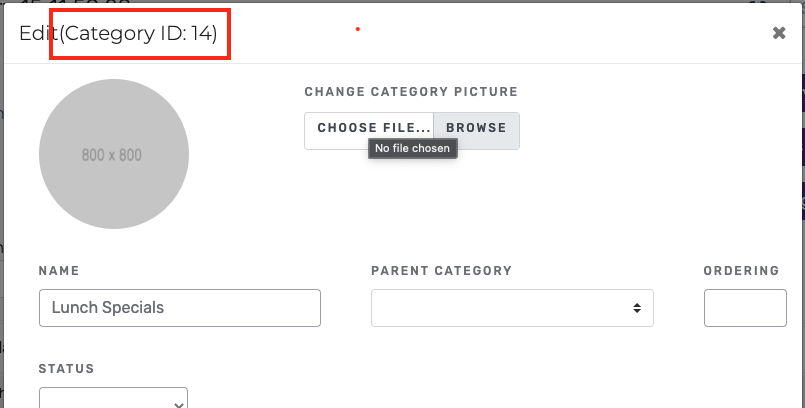Click the Ordering label
The height and width of the screenshot is (408, 805).
click(741, 270)
